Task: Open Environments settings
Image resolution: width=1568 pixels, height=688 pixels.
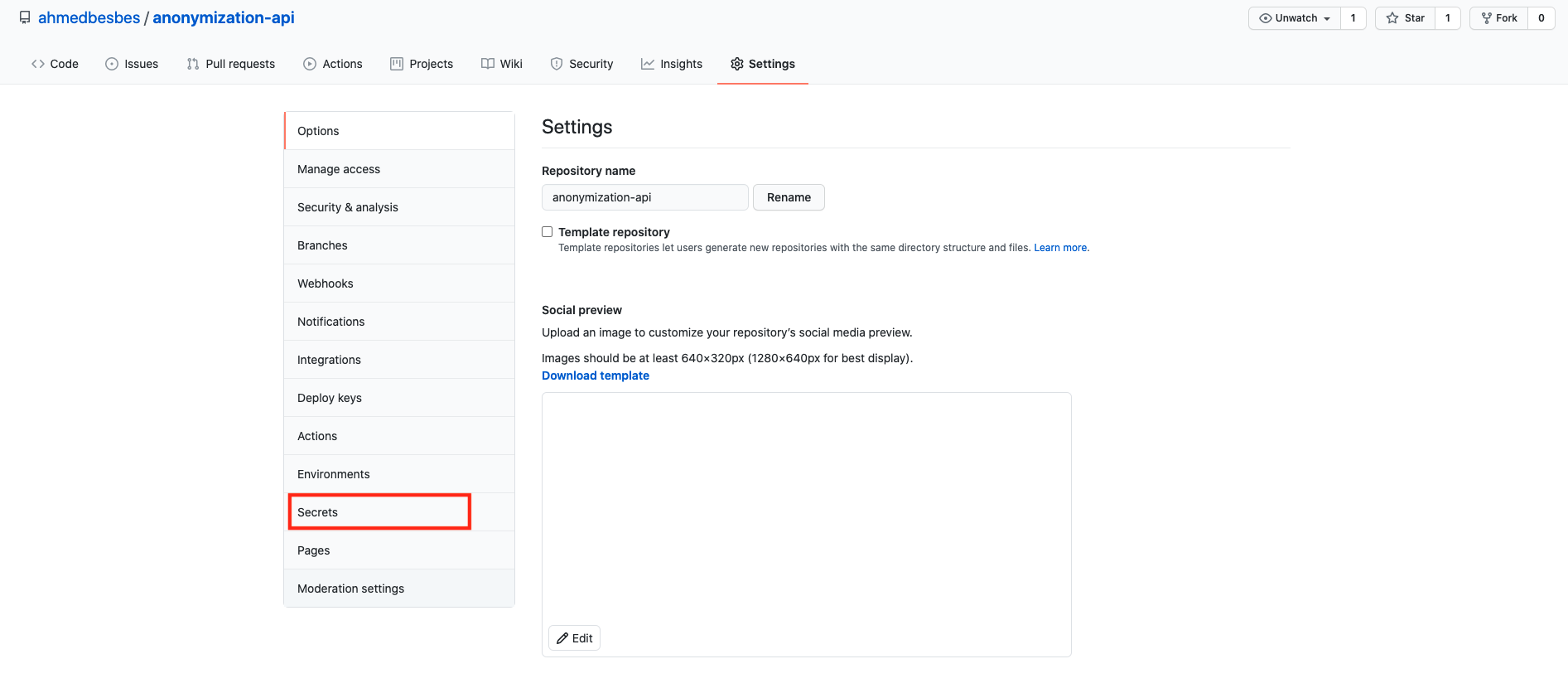Action: pos(399,474)
